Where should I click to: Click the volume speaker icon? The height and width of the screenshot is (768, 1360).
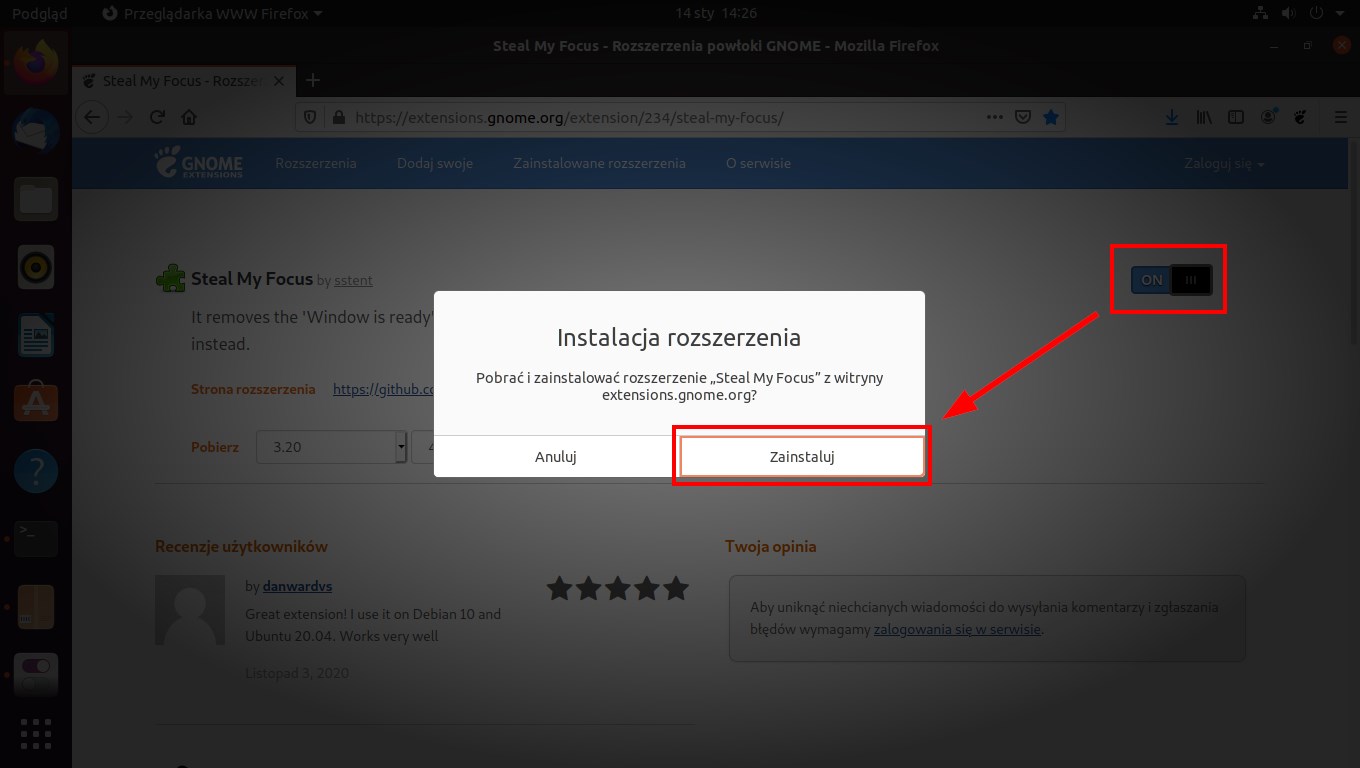[1287, 13]
